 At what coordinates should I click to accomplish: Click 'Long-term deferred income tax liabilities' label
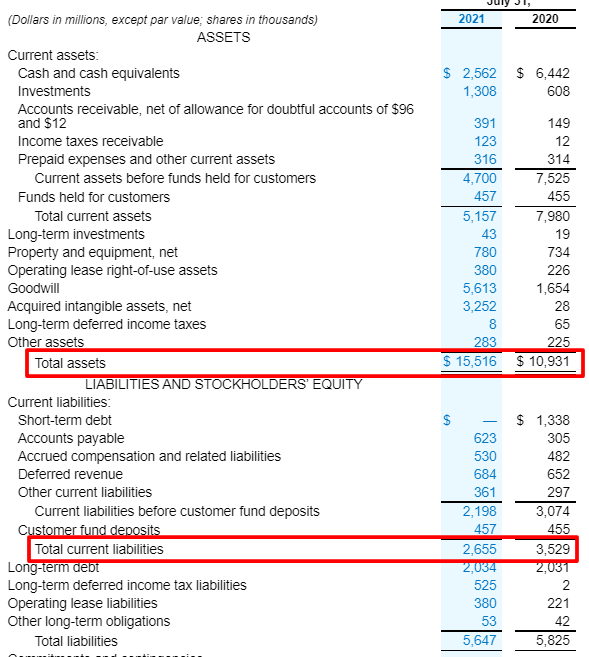(127, 586)
